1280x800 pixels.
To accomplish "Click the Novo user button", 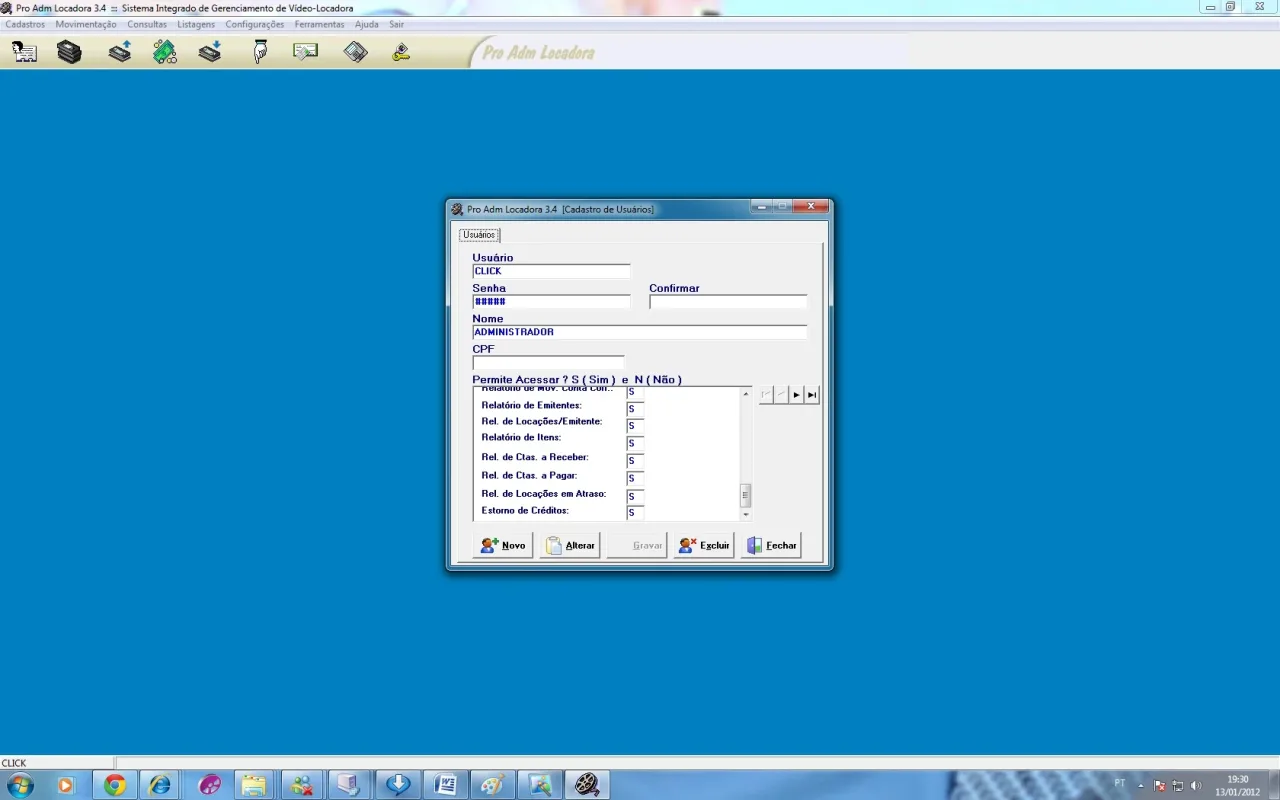I will coord(503,545).
